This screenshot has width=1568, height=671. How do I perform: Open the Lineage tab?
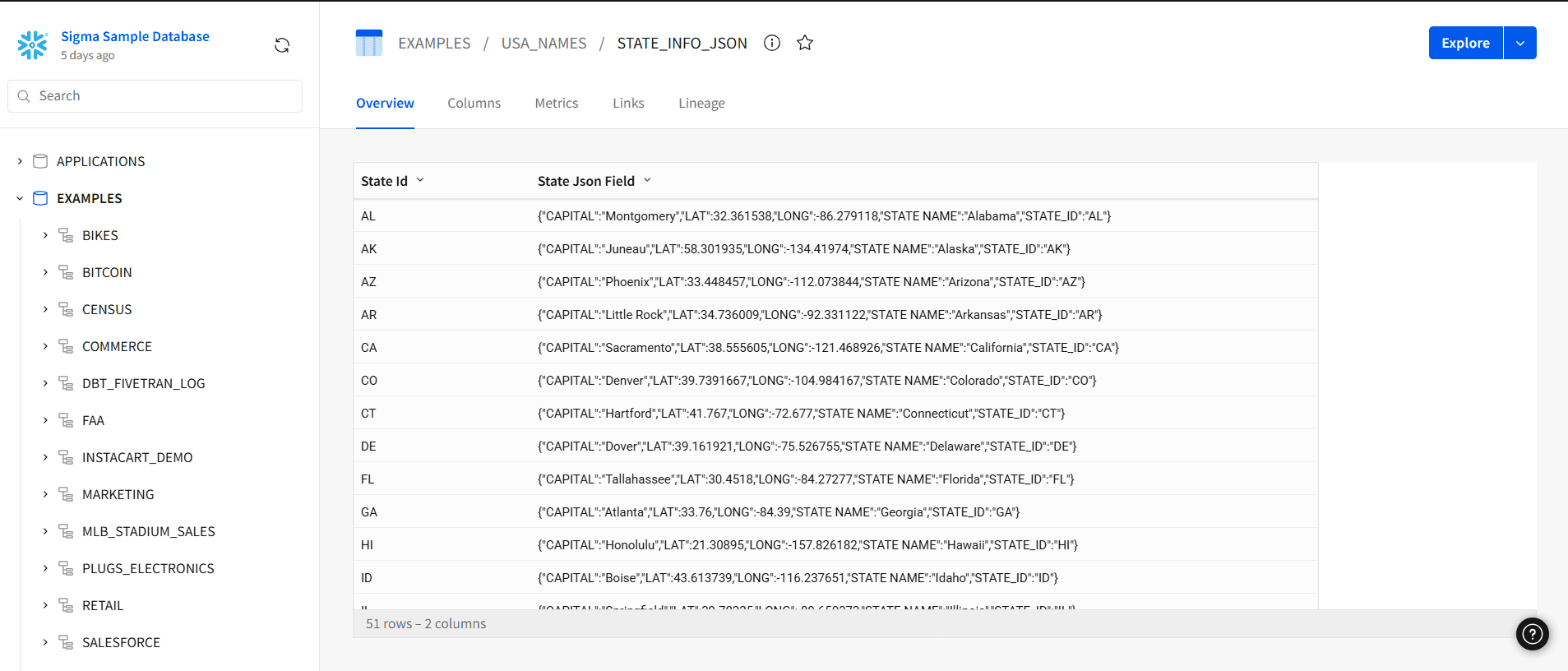coord(701,103)
